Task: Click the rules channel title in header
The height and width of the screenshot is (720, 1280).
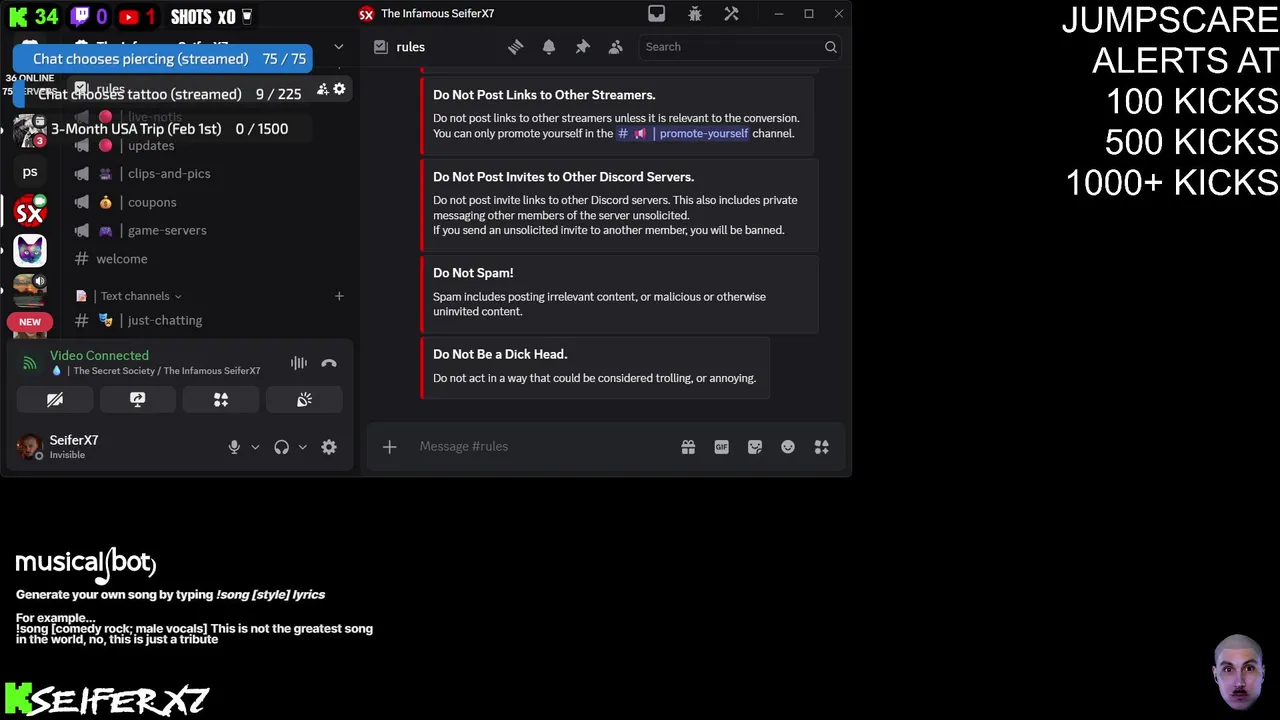Action: pos(410,47)
